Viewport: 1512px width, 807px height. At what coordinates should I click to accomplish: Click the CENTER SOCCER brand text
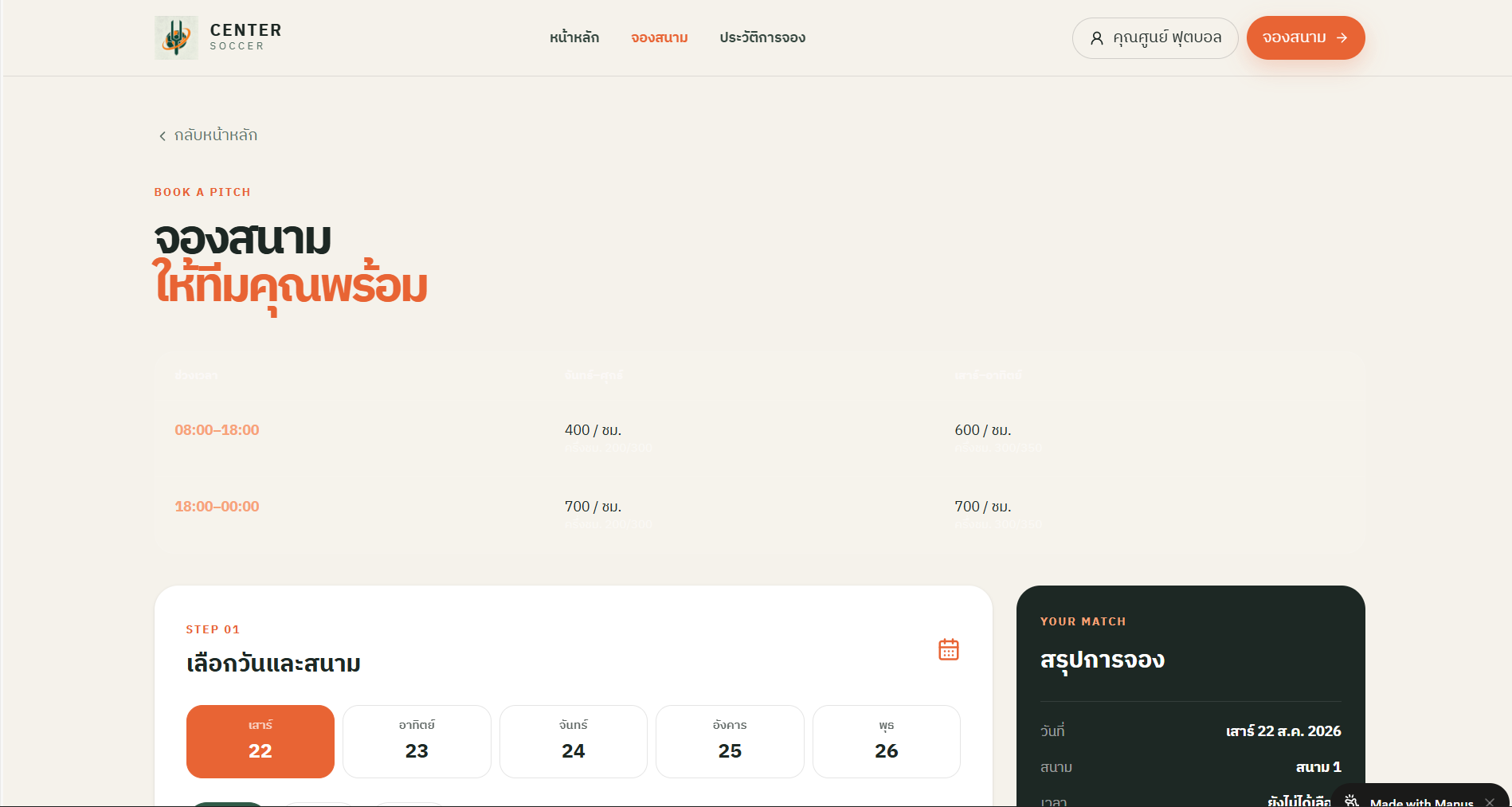tap(245, 37)
